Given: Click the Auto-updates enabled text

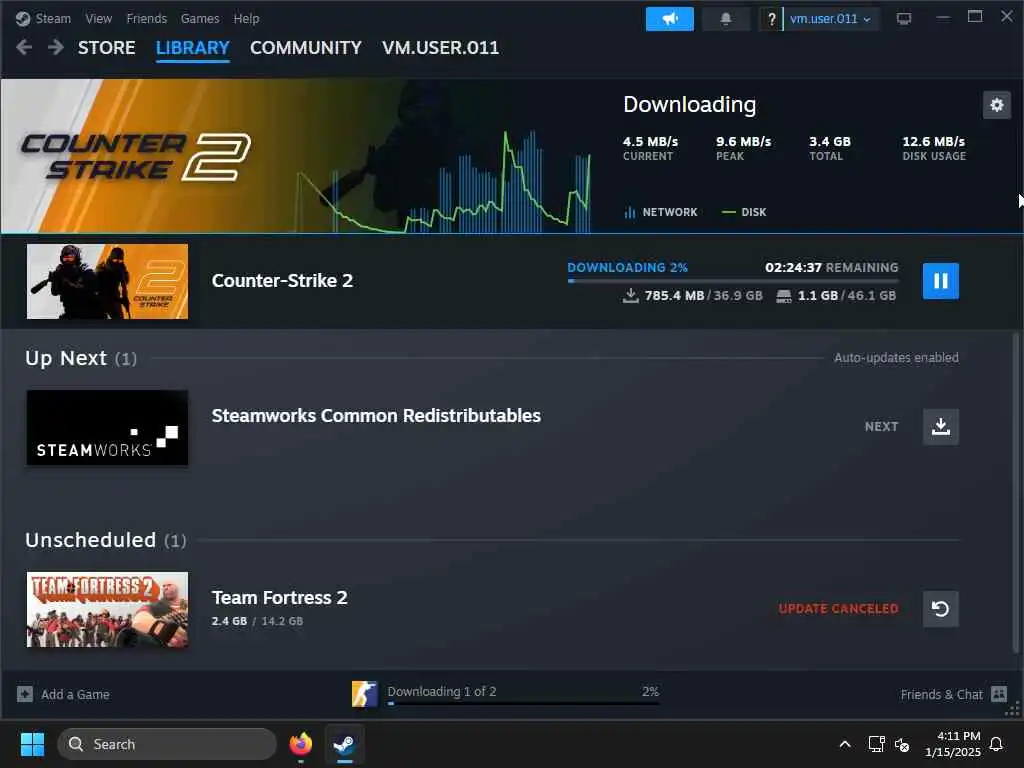Looking at the screenshot, I should click(896, 357).
